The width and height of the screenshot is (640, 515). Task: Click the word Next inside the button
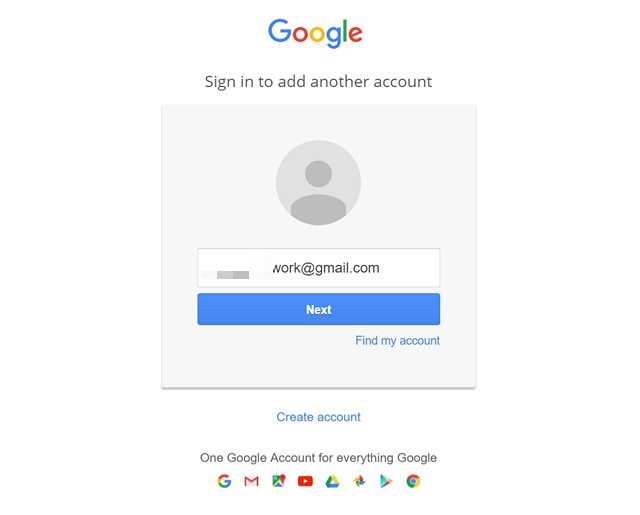[x=318, y=309]
